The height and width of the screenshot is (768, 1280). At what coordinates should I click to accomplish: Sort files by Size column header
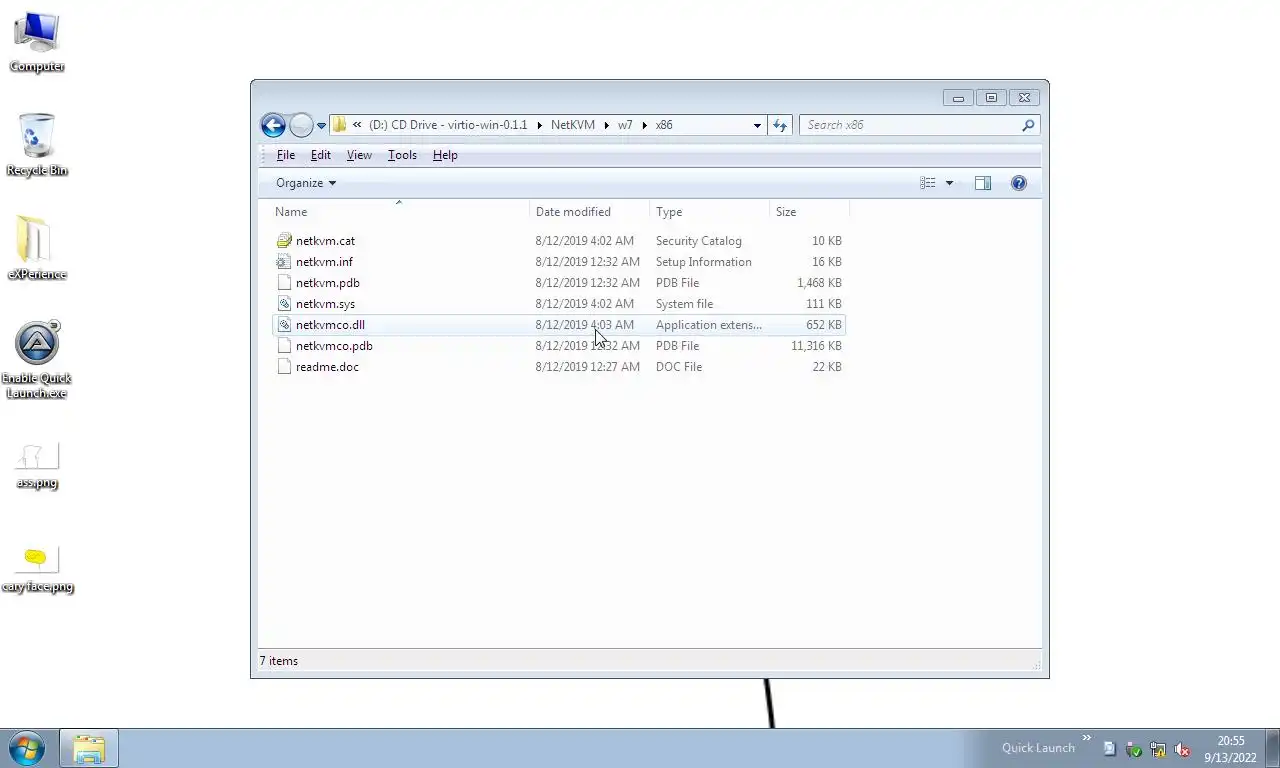810,212
